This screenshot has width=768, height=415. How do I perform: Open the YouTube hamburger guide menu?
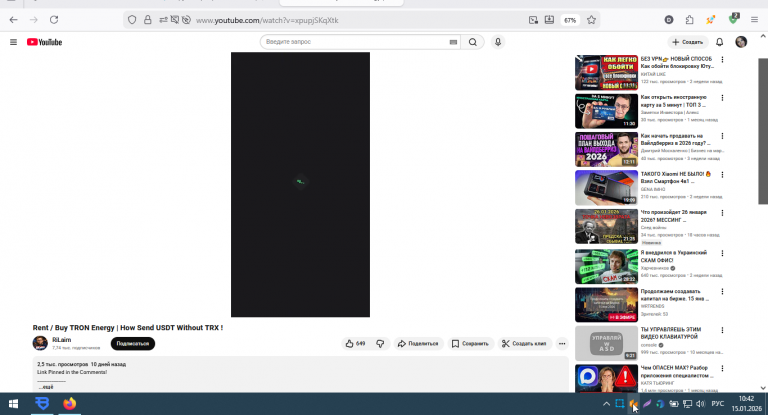pos(13,42)
